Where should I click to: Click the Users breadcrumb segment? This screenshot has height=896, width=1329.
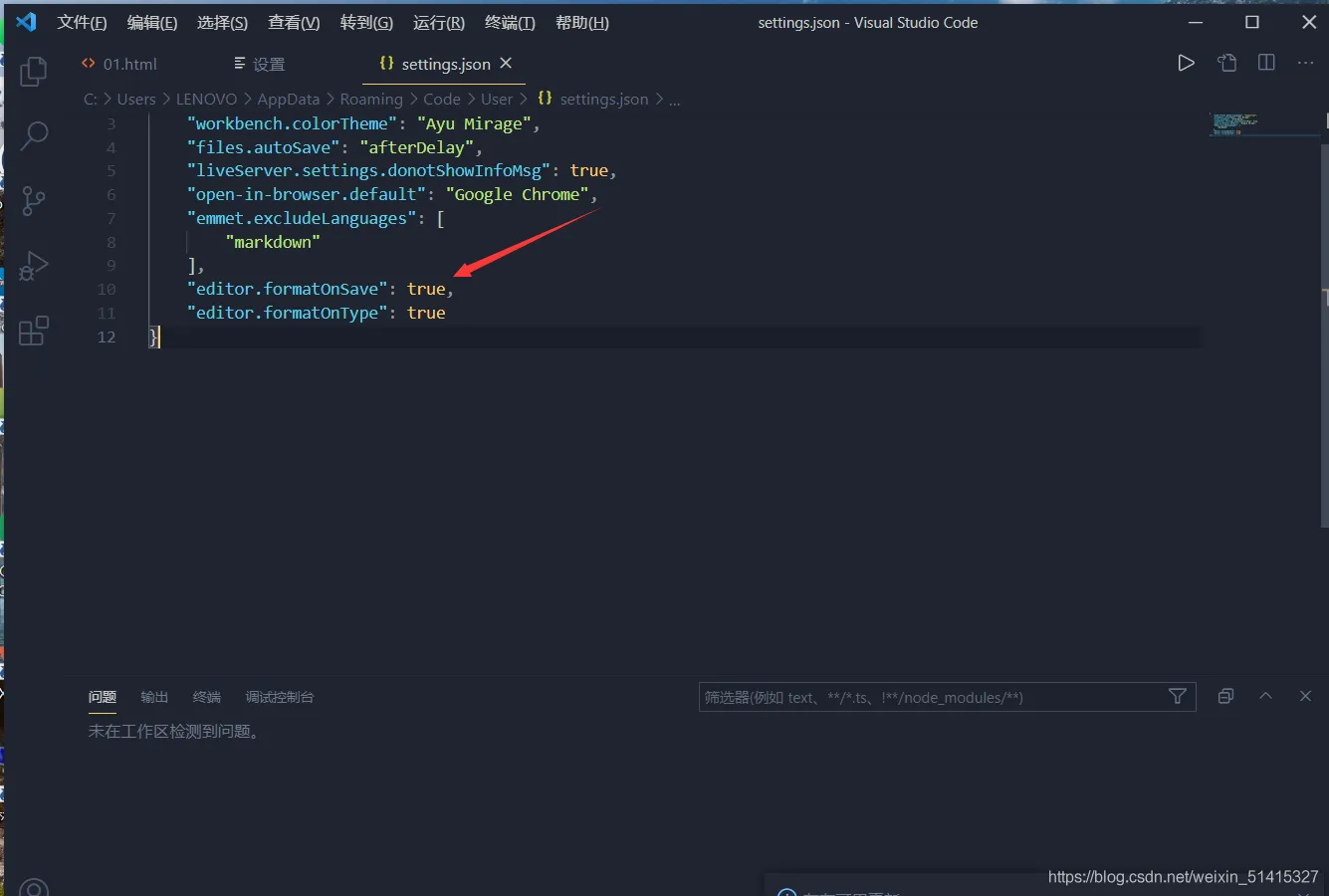pos(136,100)
